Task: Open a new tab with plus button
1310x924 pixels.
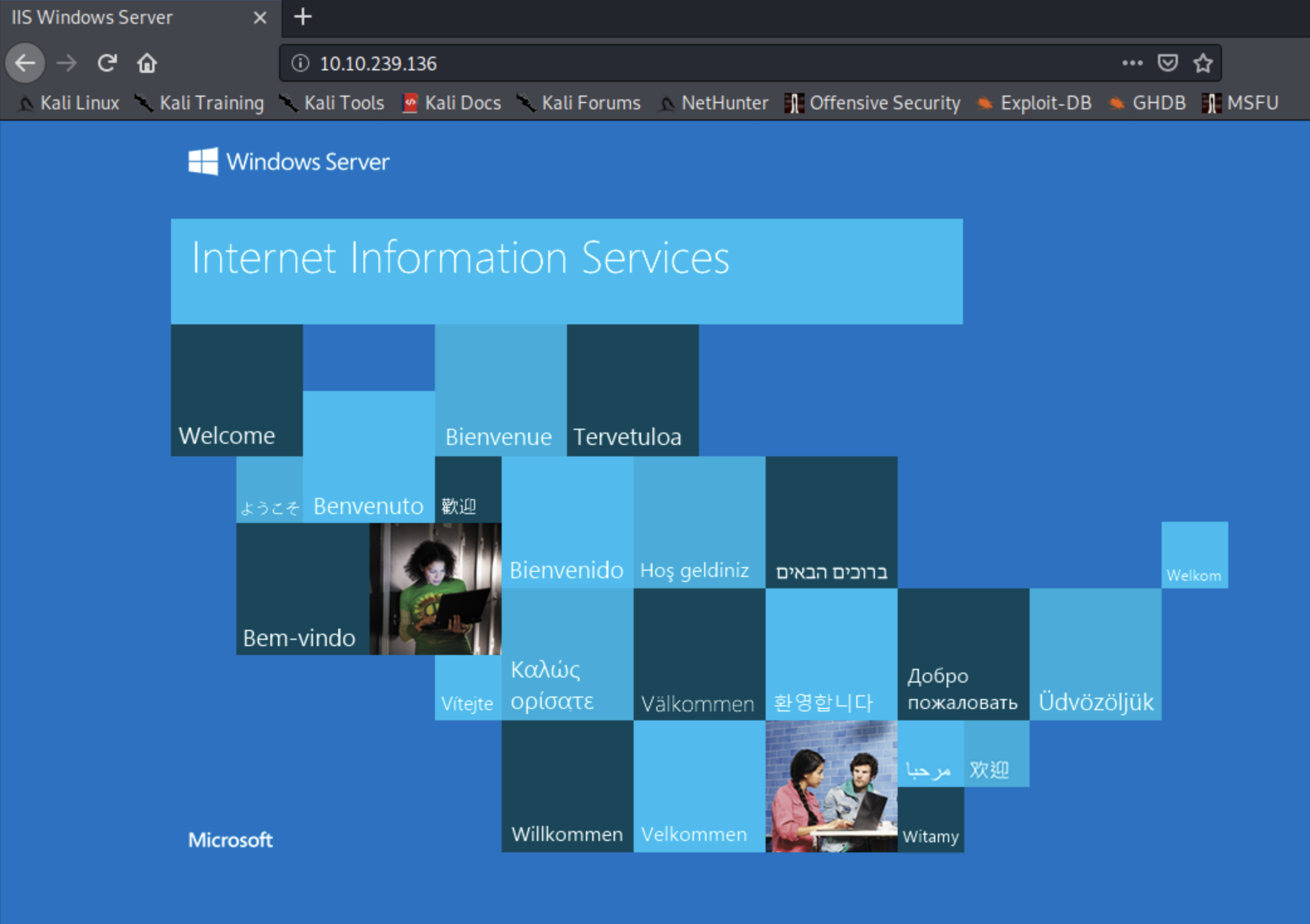Action: [303, 17]
